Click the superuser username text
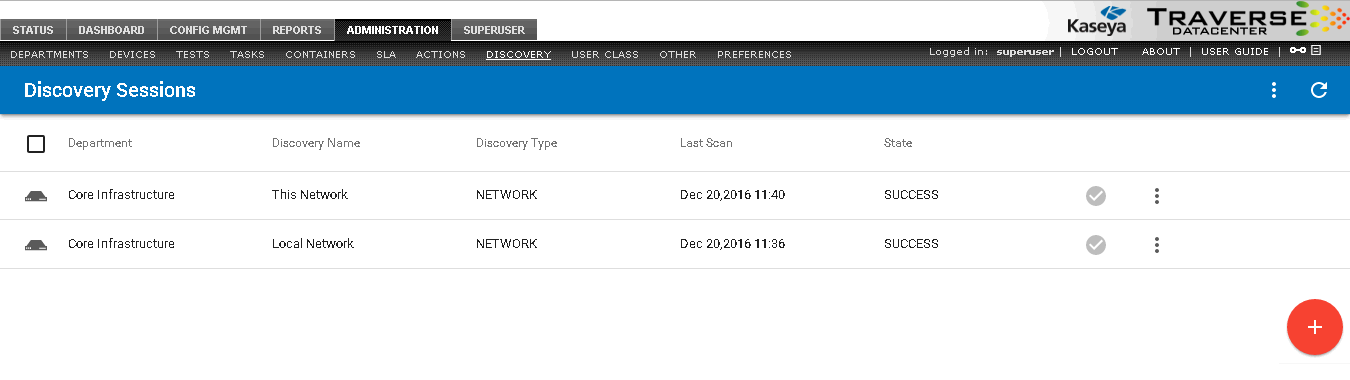The height and width of the screenshot is (380, 1350). pyautogui.click(x=1025, y=51)
